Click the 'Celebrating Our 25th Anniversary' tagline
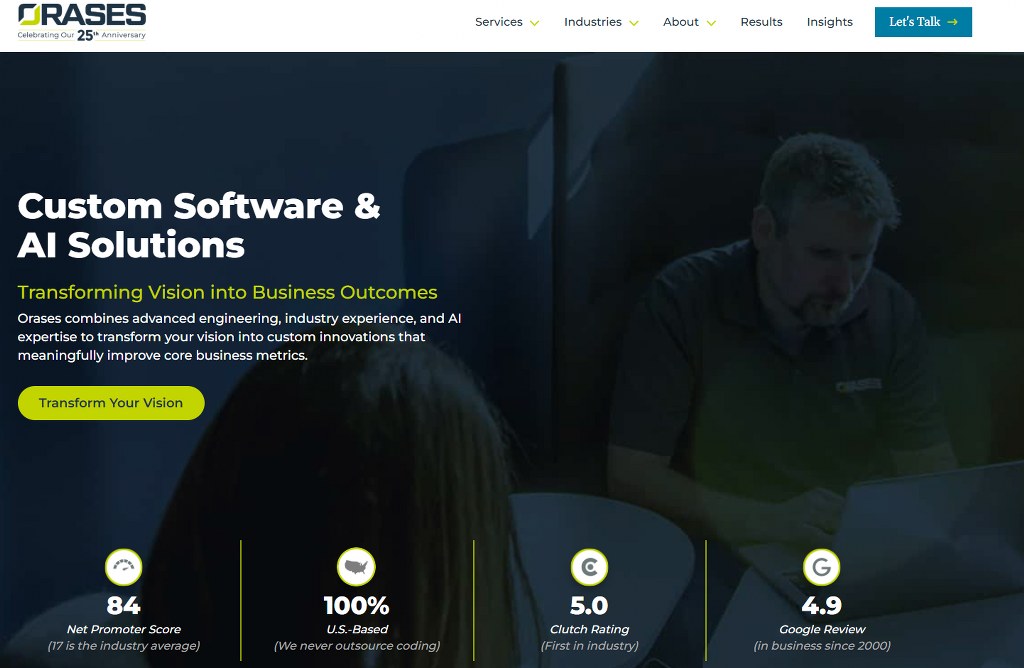Screen dimensions: 1024x668 pyautogui.click(x=82, y=35)
